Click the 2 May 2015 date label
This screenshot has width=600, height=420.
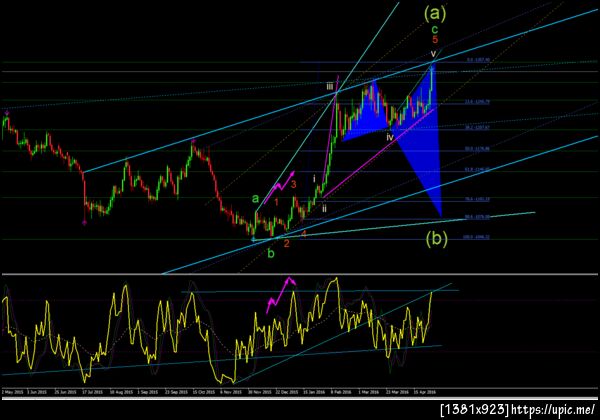(13, 392)
